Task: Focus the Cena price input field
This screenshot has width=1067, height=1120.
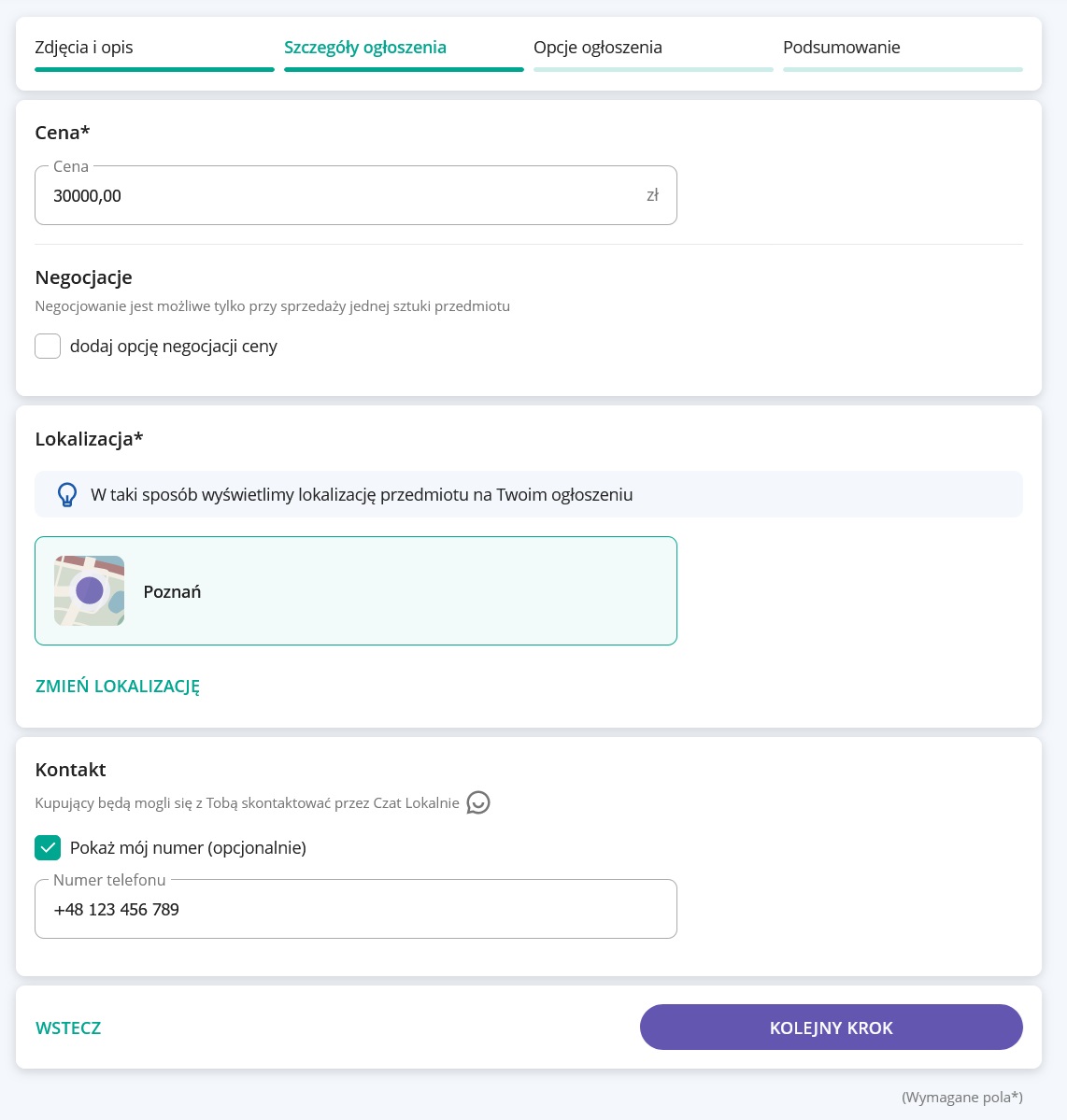Action: click(x=336, y=196)
